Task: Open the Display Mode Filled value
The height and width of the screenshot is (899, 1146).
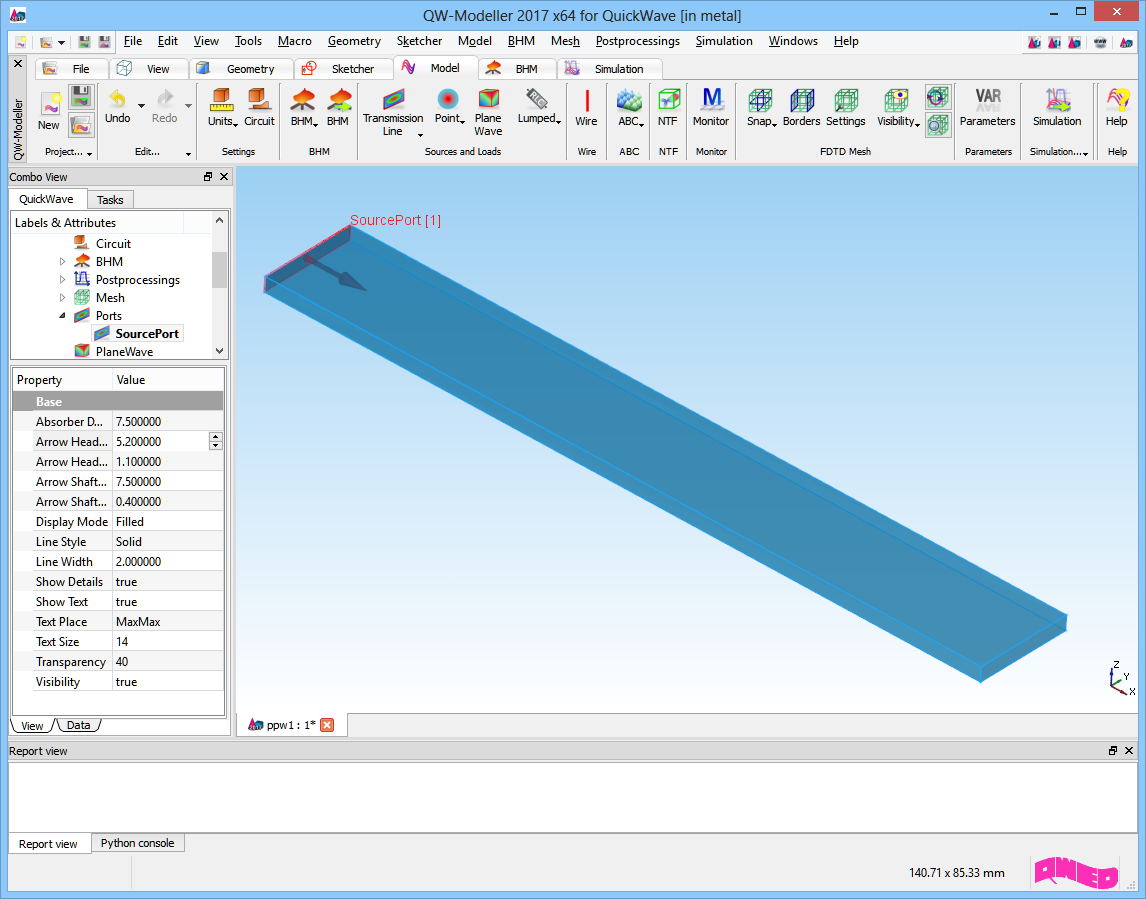Action: click(168, 522)
